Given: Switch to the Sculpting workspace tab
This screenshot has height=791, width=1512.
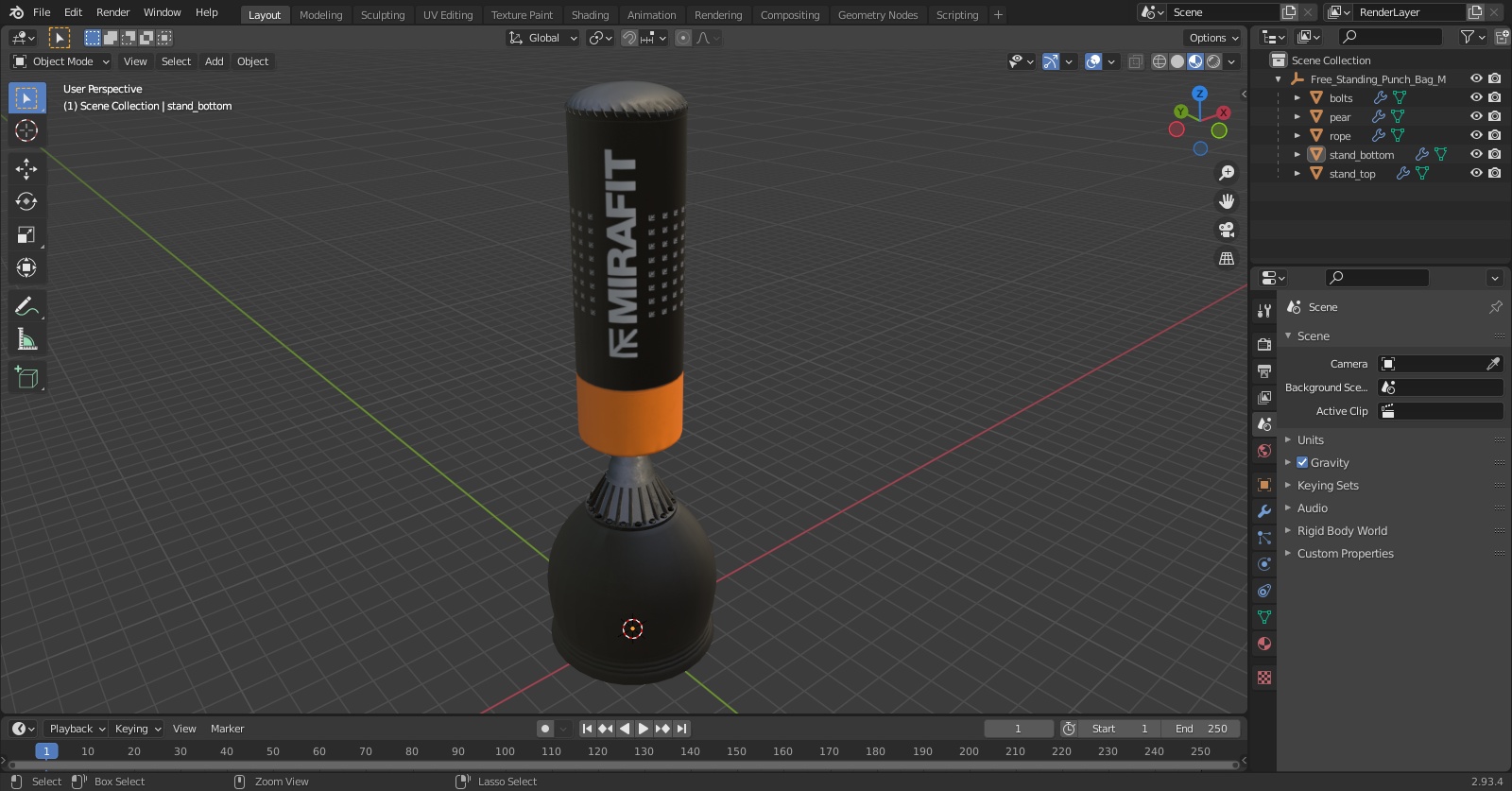Looking at the screenshot, I should coord(382,15).
